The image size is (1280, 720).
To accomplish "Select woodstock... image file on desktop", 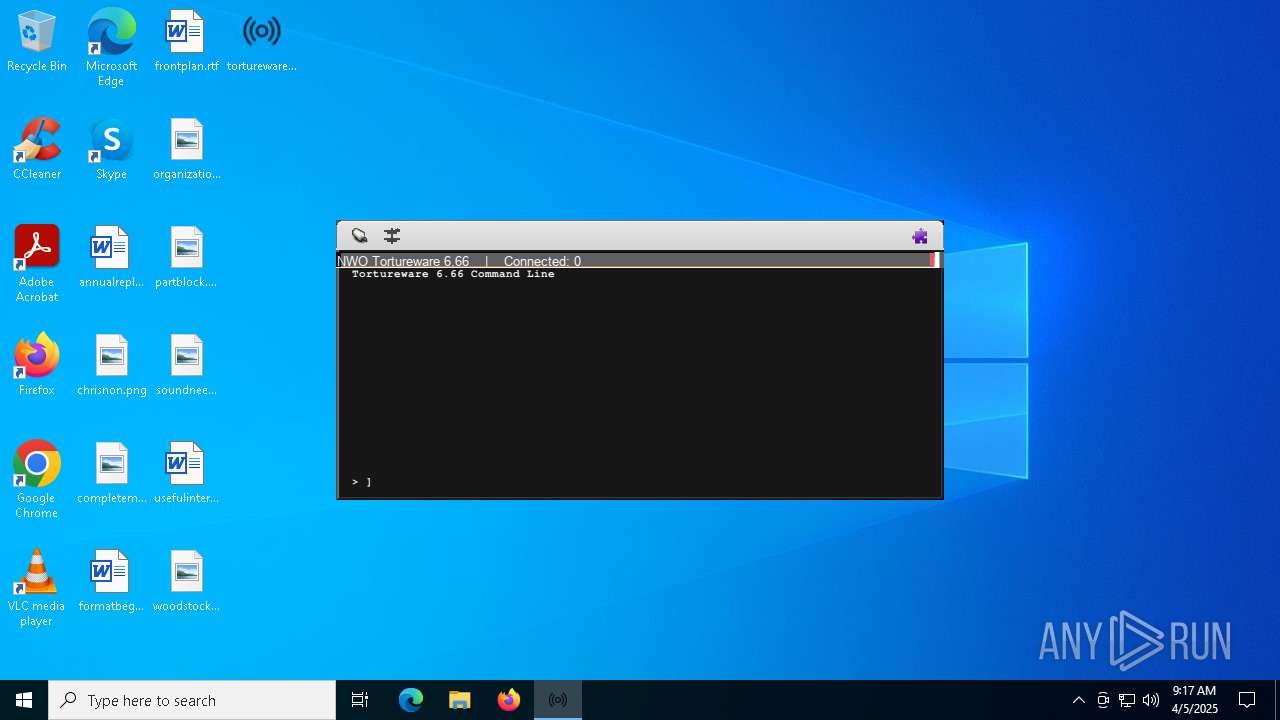I will (x=186, y=581).
